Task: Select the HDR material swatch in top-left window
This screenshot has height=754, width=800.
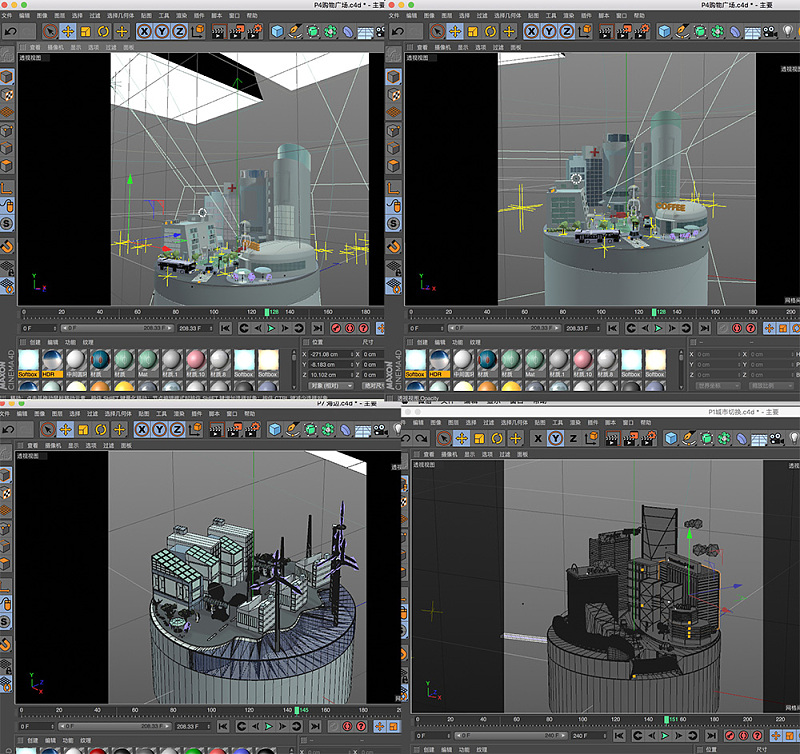Action: [52, 364]
